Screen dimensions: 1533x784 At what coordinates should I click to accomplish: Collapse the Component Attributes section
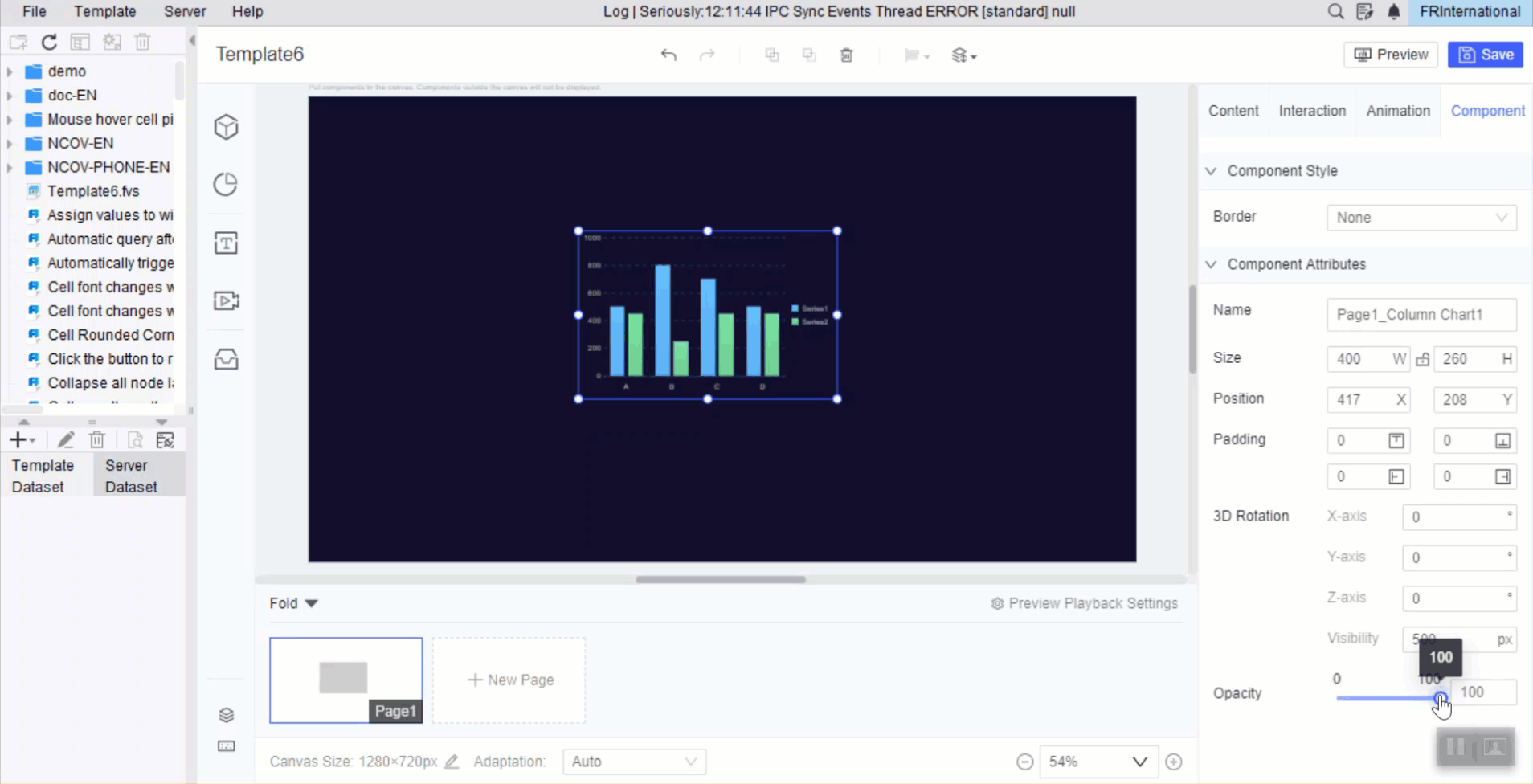(1211, 264)
